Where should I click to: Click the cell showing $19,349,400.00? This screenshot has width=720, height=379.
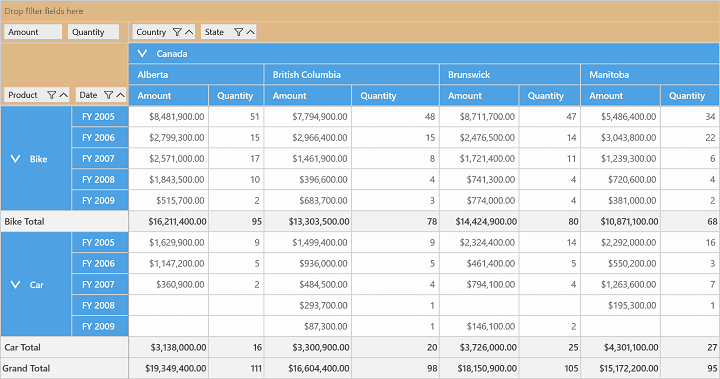pos(169,368)
